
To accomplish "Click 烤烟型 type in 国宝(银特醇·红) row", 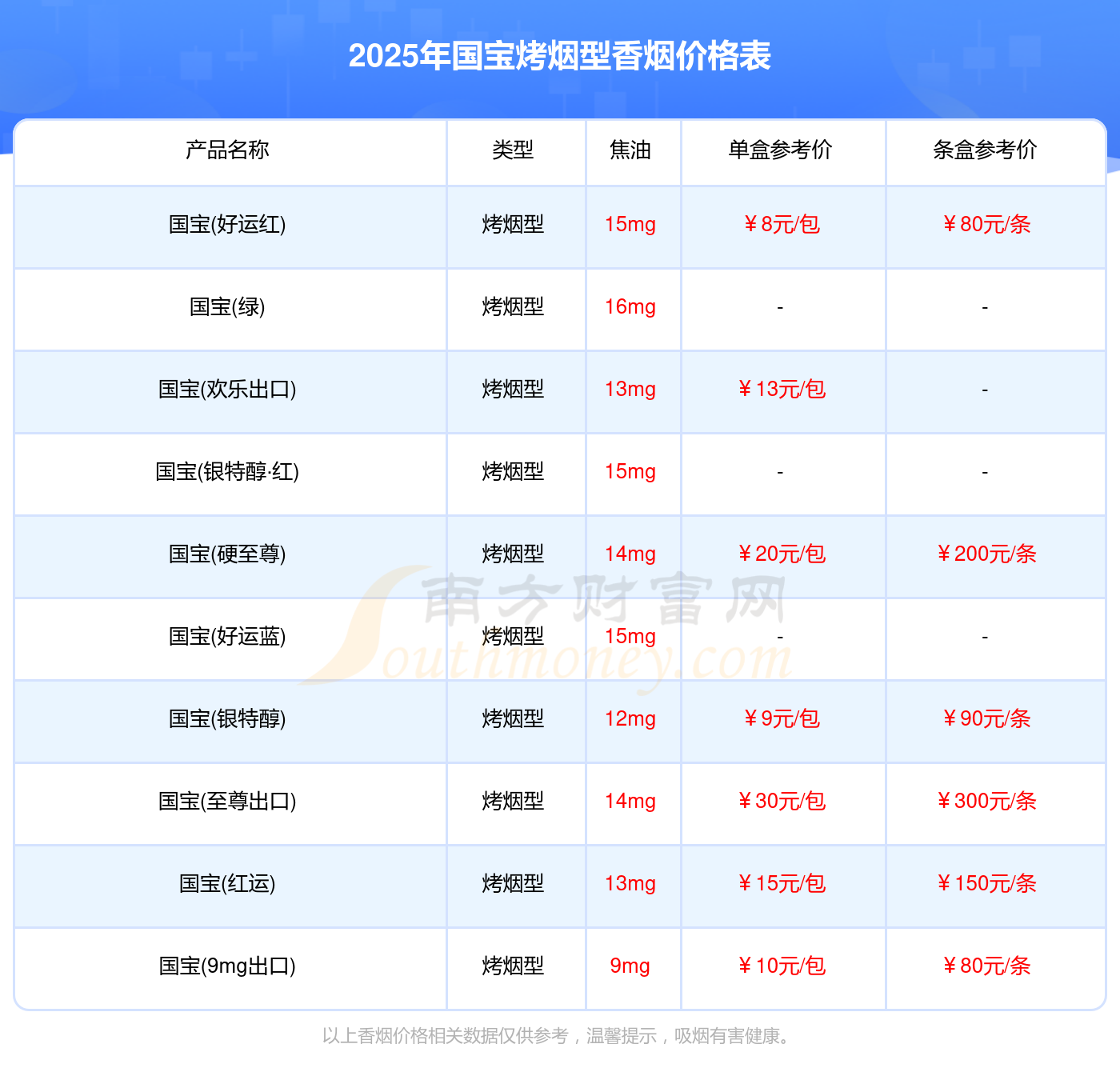I will coord(513,472).
